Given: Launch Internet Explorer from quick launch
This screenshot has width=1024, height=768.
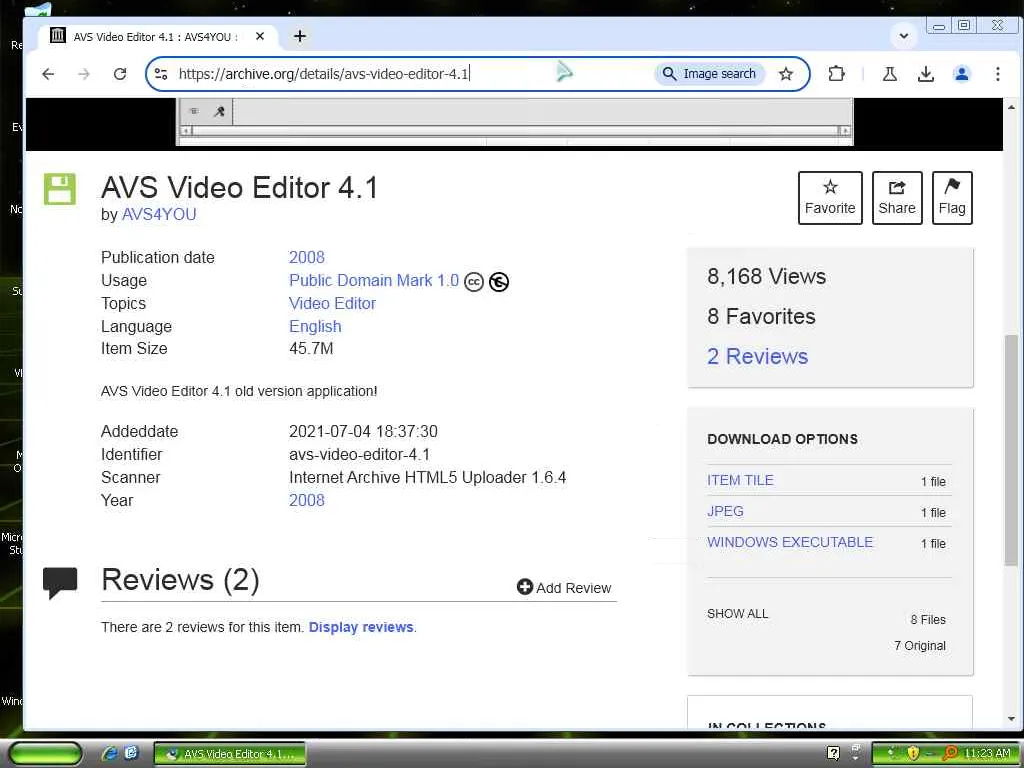Looking at the screenshot, I should tap(109, 754).
